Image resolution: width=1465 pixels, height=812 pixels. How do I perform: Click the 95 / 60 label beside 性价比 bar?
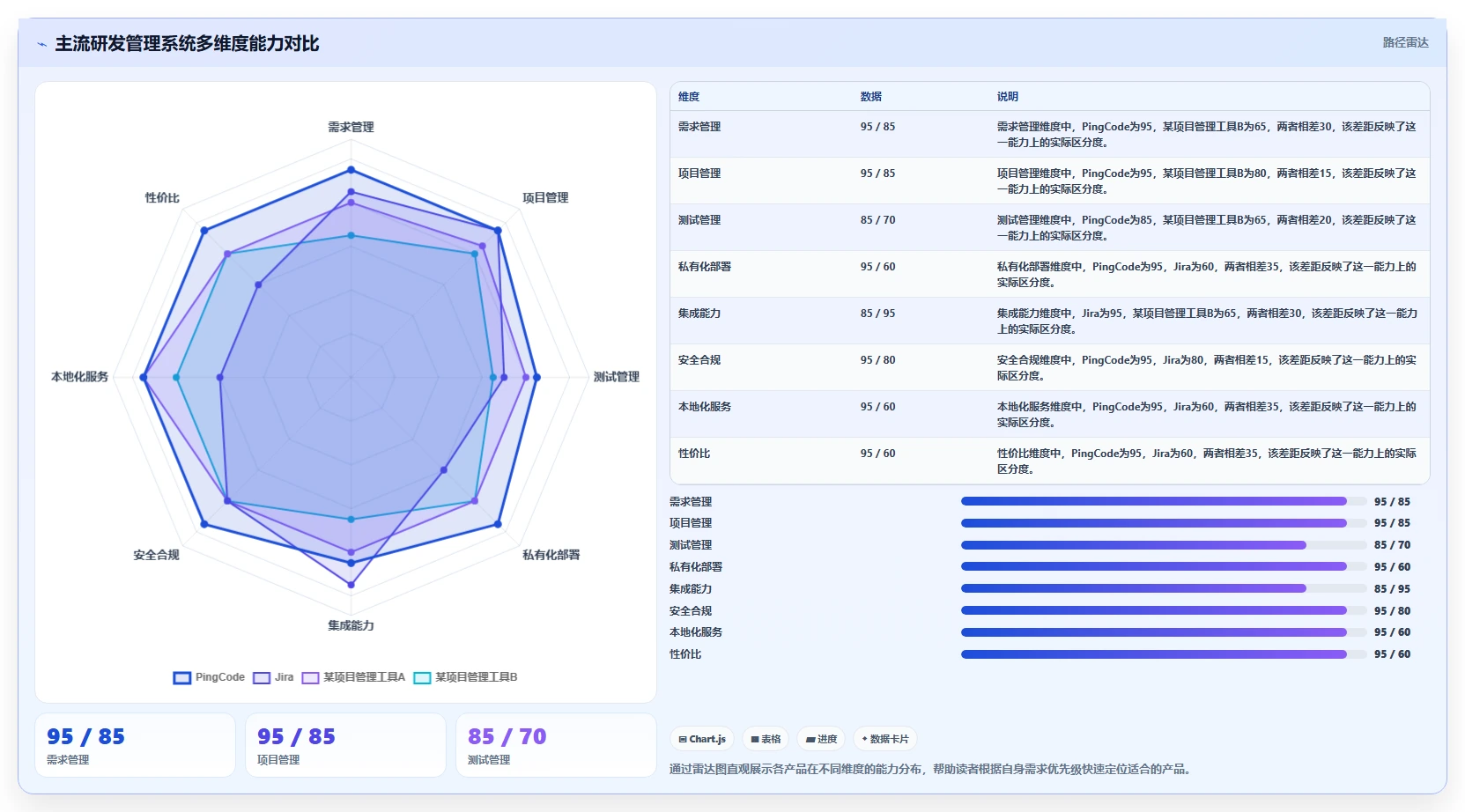1392,654
